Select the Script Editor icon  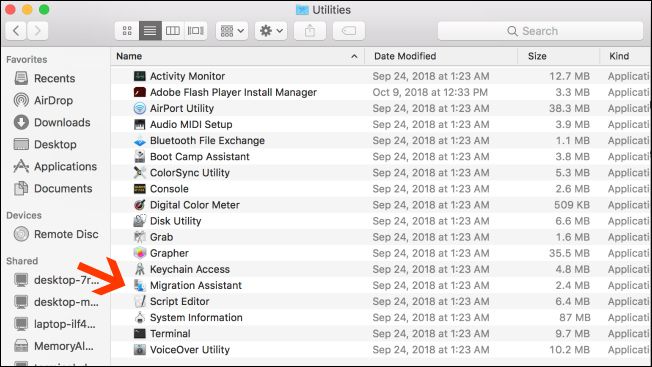tap(140, 301)
